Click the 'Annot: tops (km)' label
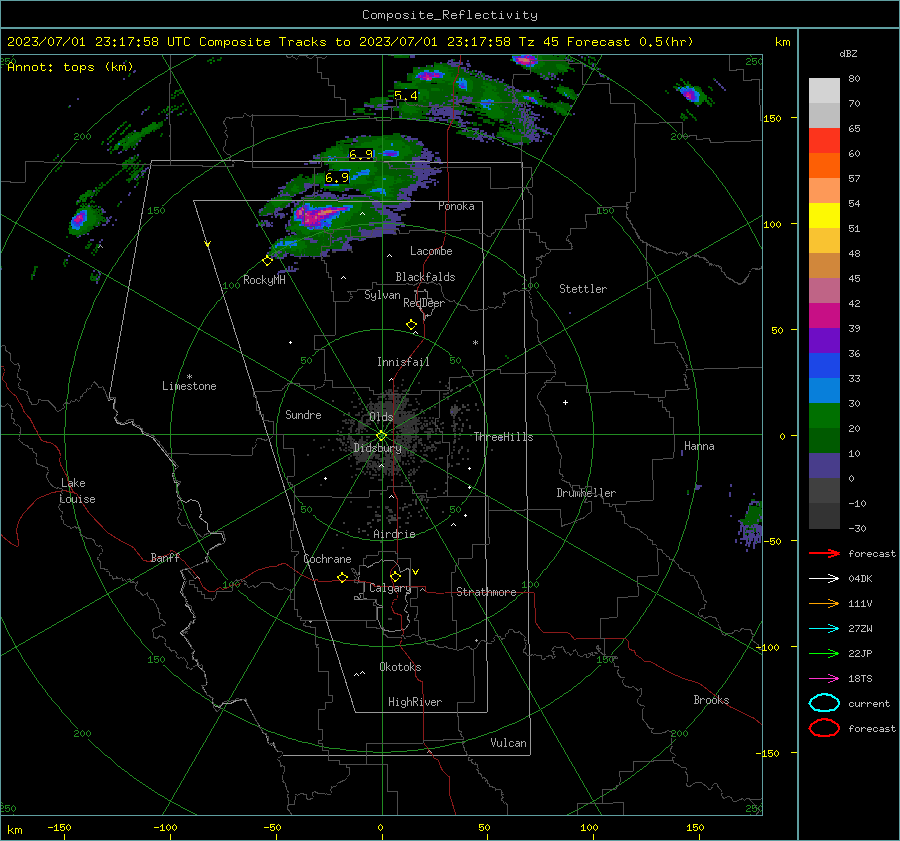900x841 pixels. pos(70,67)
